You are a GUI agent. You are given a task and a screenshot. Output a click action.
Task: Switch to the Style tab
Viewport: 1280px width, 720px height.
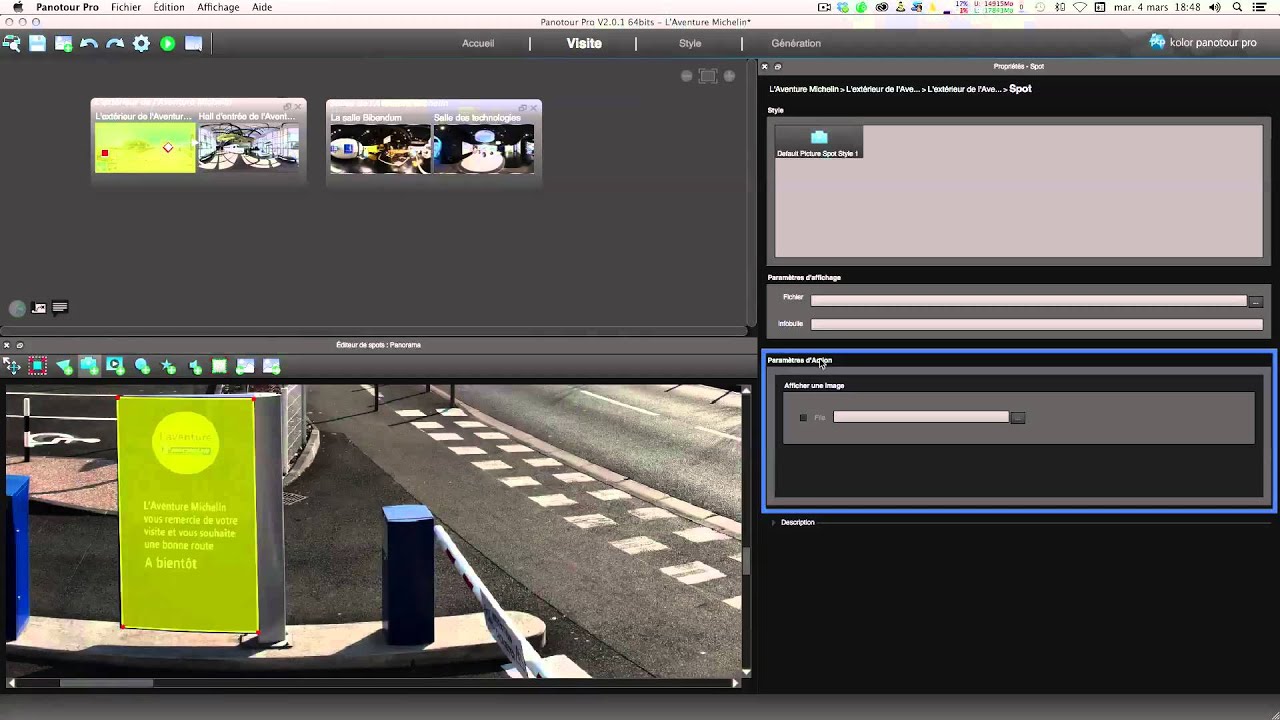tap(690, 43)
